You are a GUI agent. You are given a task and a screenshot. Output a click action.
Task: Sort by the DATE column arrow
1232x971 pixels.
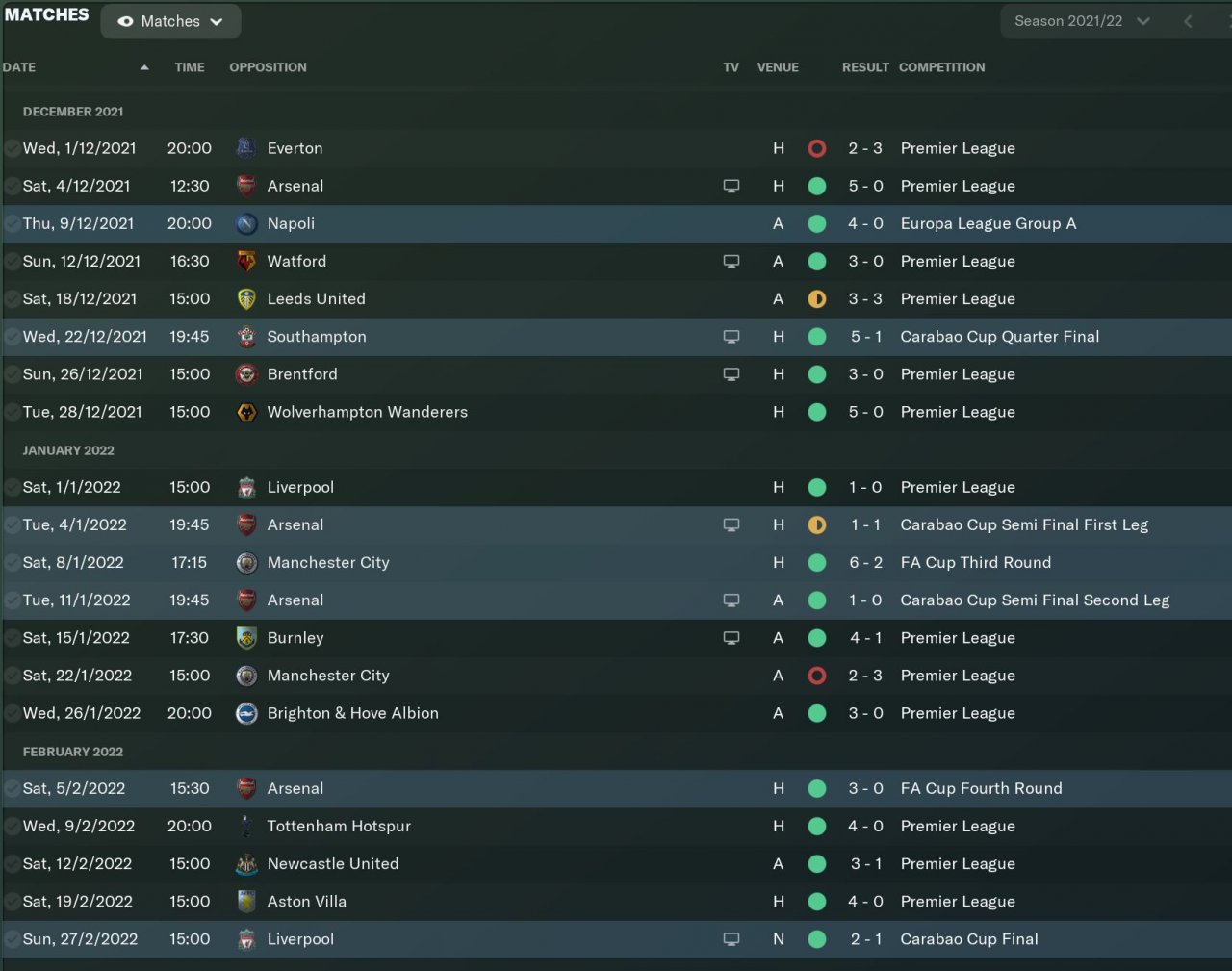pyautogui.click(x=144, y=67)
